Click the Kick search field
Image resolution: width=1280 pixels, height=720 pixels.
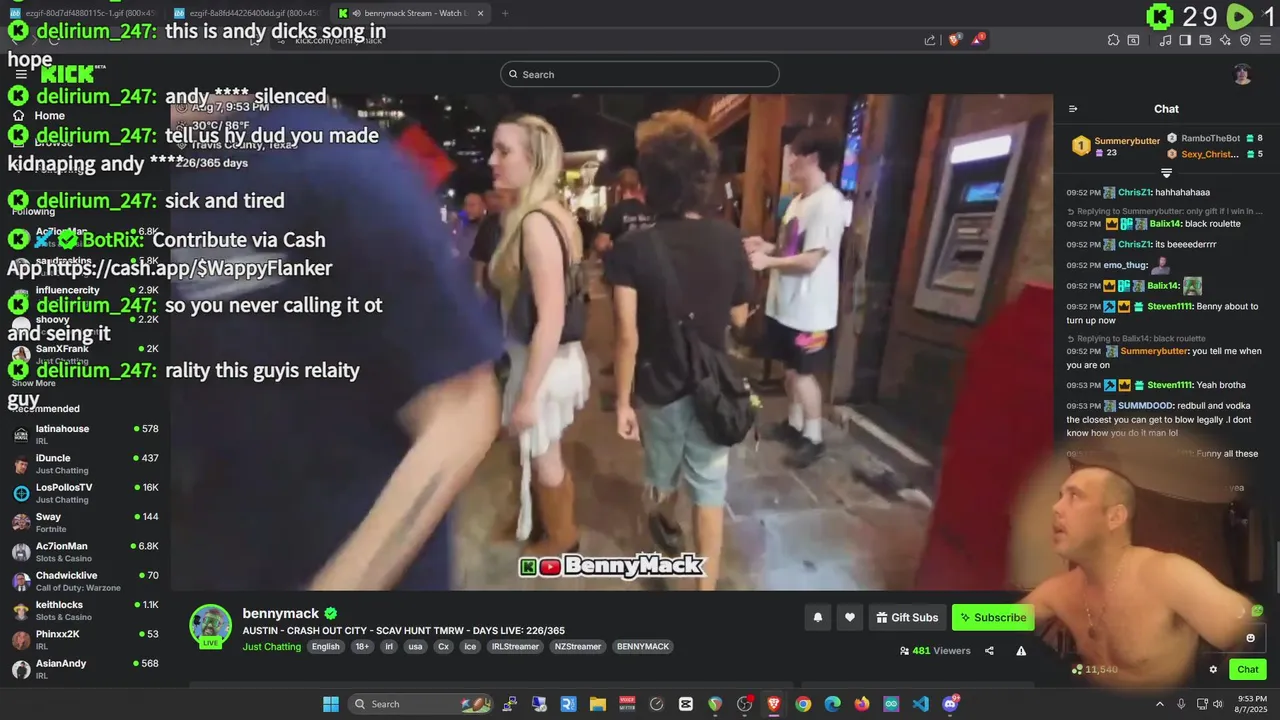click(640, 74)
